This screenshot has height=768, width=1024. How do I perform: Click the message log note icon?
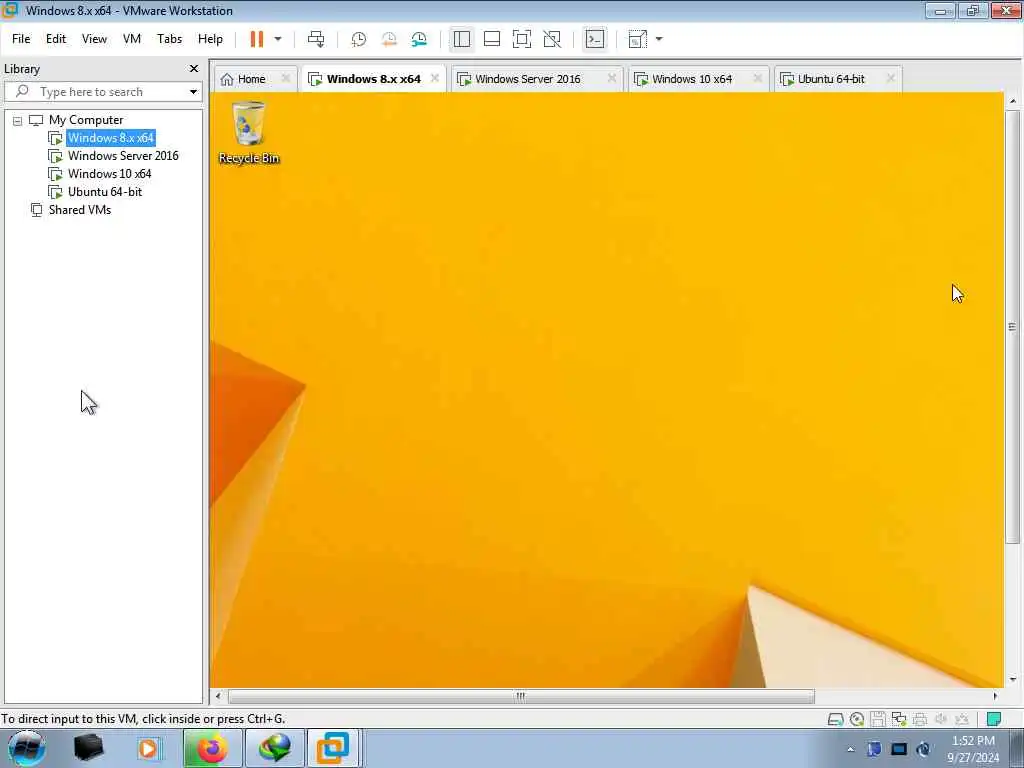pos(994,720)
